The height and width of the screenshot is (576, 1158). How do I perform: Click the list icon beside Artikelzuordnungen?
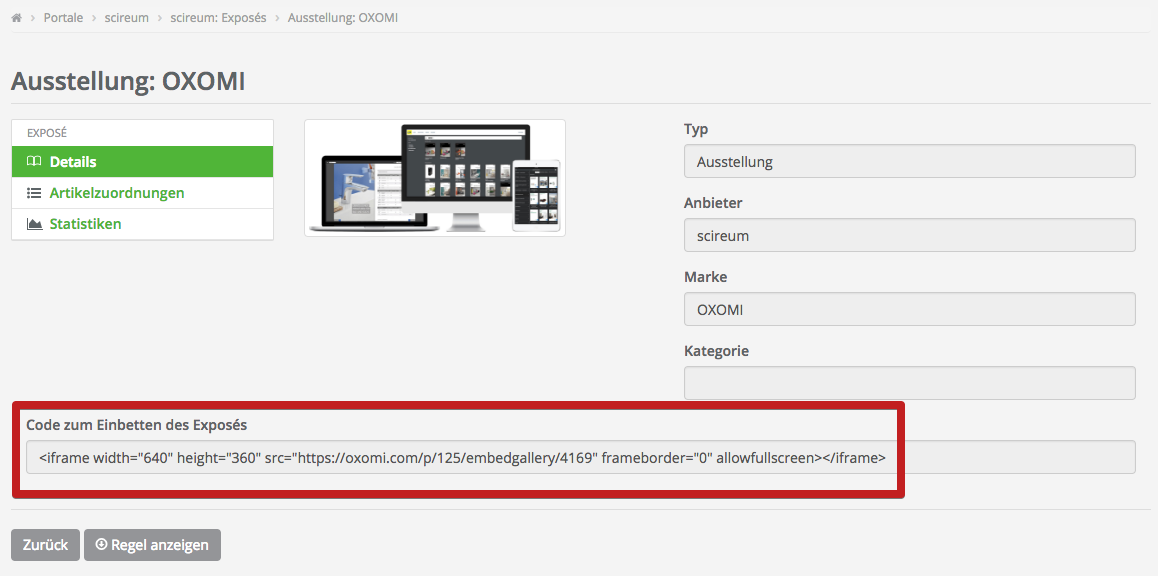(x=34, y=193)
